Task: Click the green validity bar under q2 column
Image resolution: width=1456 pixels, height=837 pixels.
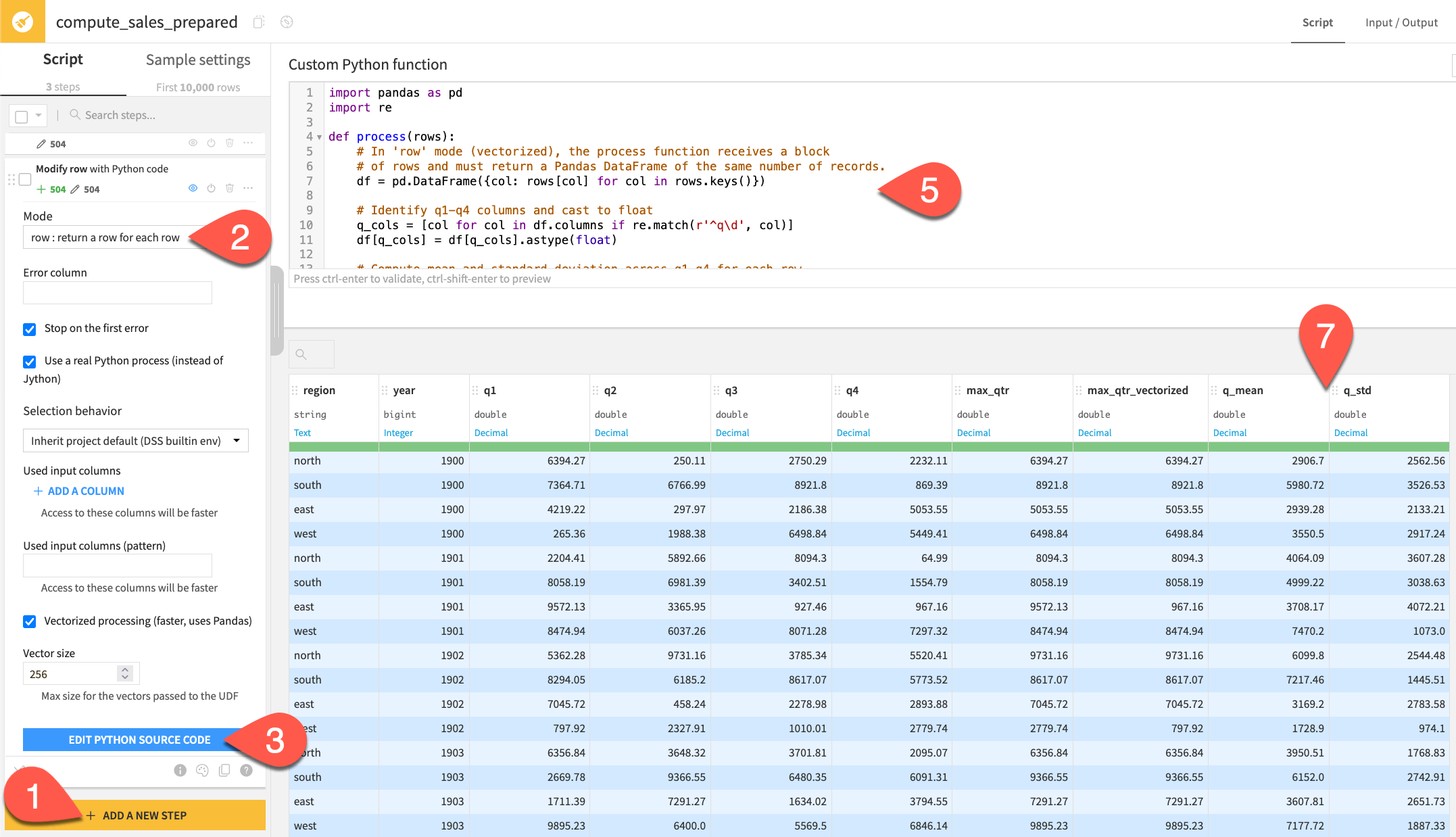Action: [x=650, y=446]
